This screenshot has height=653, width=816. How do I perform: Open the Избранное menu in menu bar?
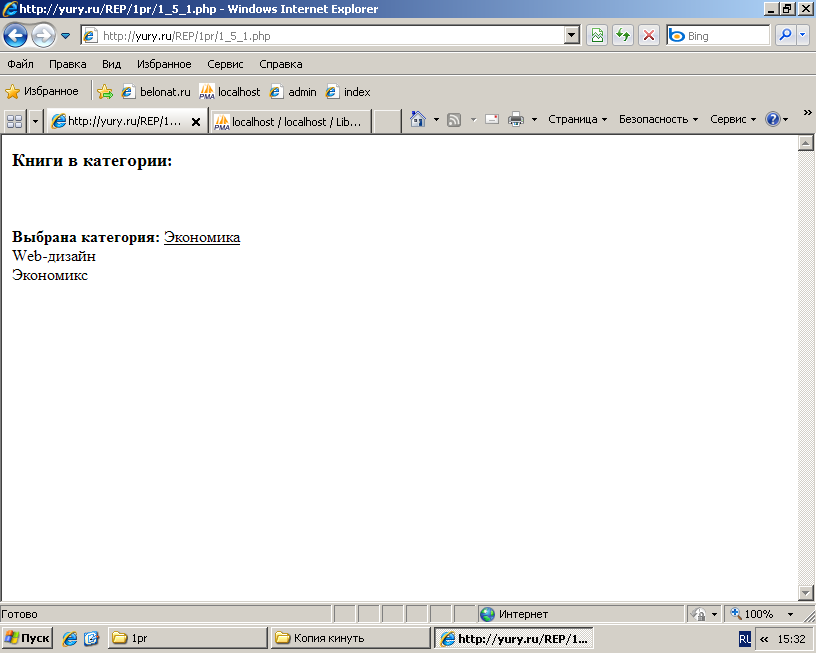(164, 64)
